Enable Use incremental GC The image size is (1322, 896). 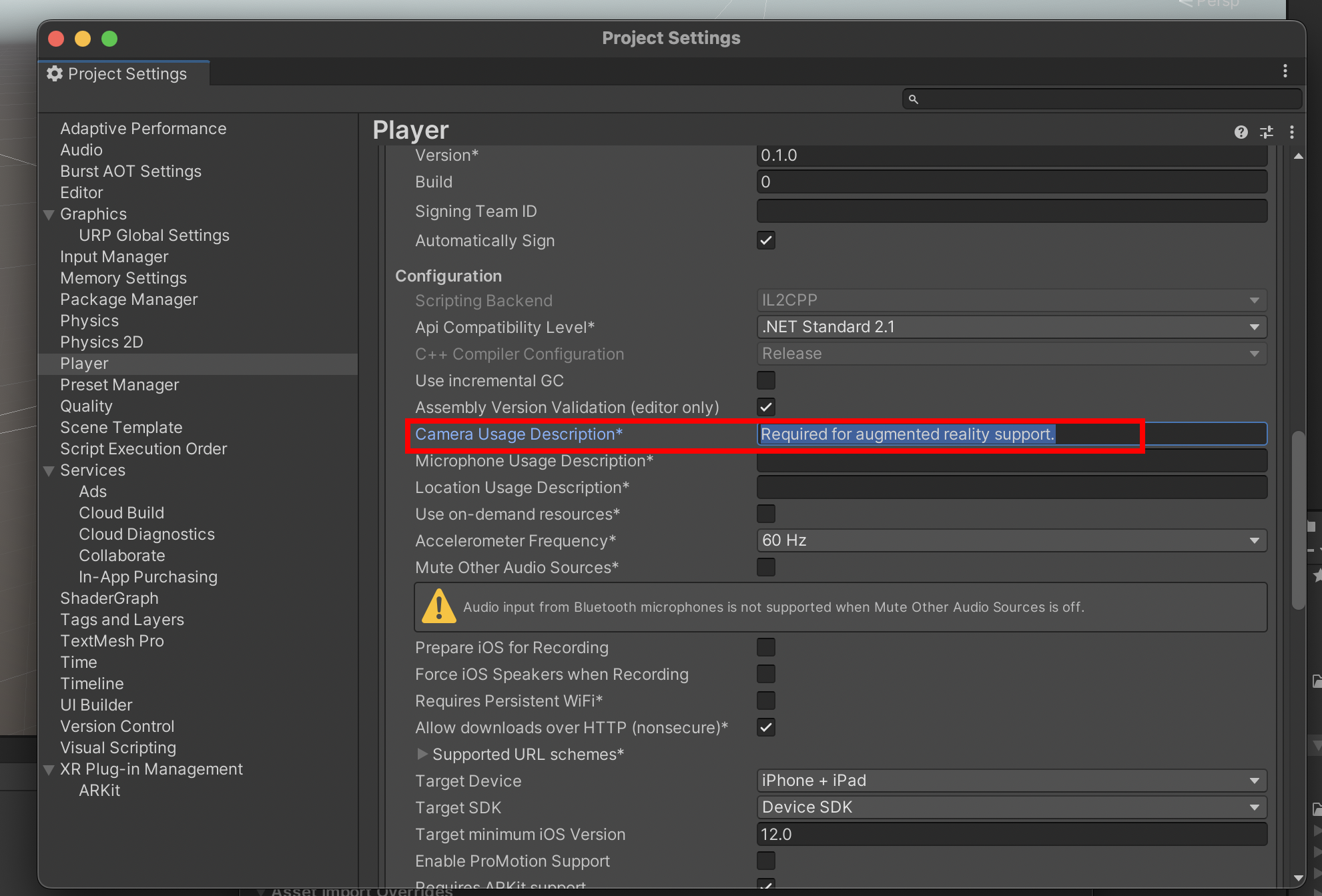(x=765, y=380)
